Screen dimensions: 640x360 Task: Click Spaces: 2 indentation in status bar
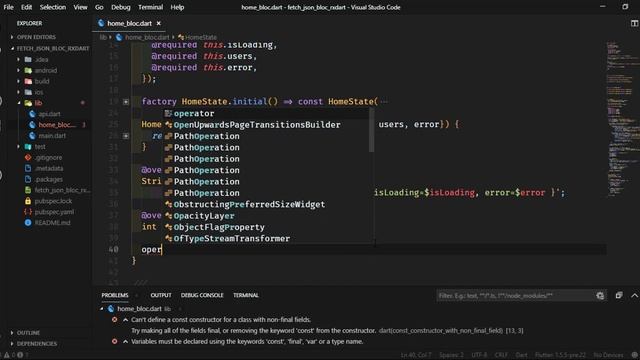(451, 355)
